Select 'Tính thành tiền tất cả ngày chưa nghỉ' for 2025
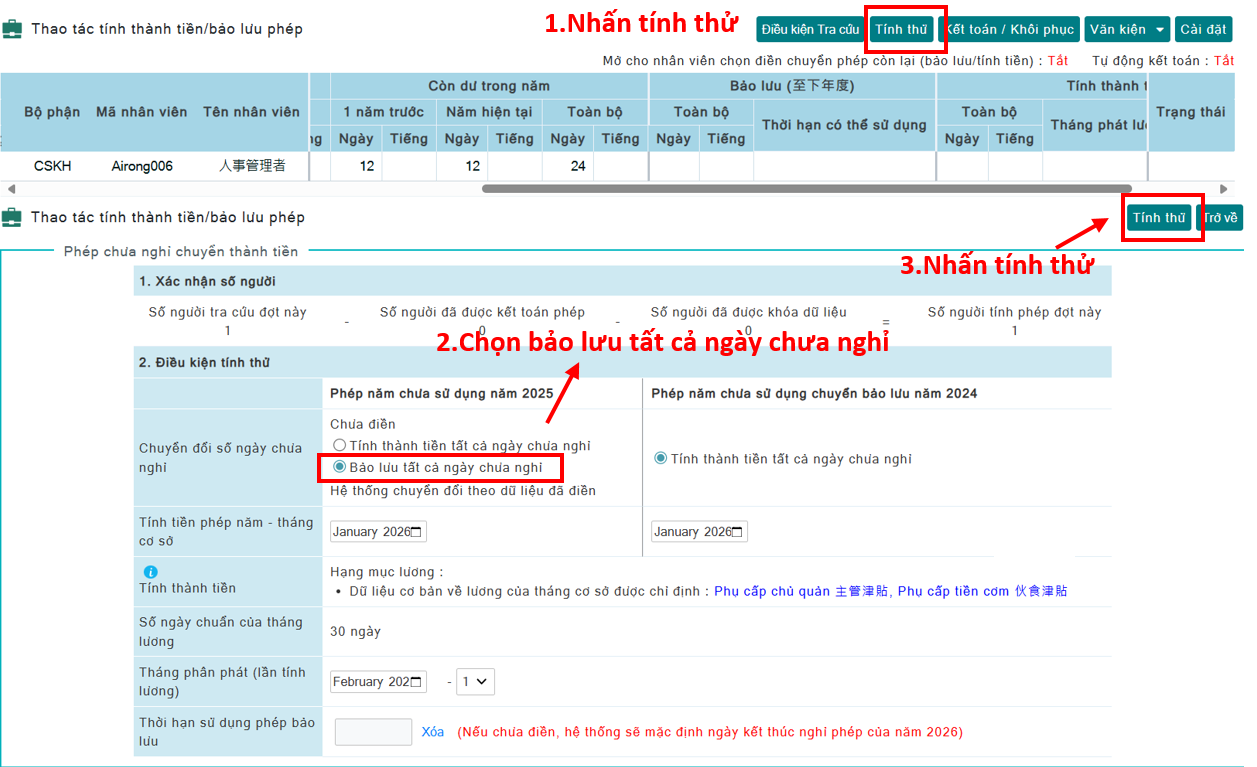This screenshot has width=1257, height=767. click(x=340, y=446)
